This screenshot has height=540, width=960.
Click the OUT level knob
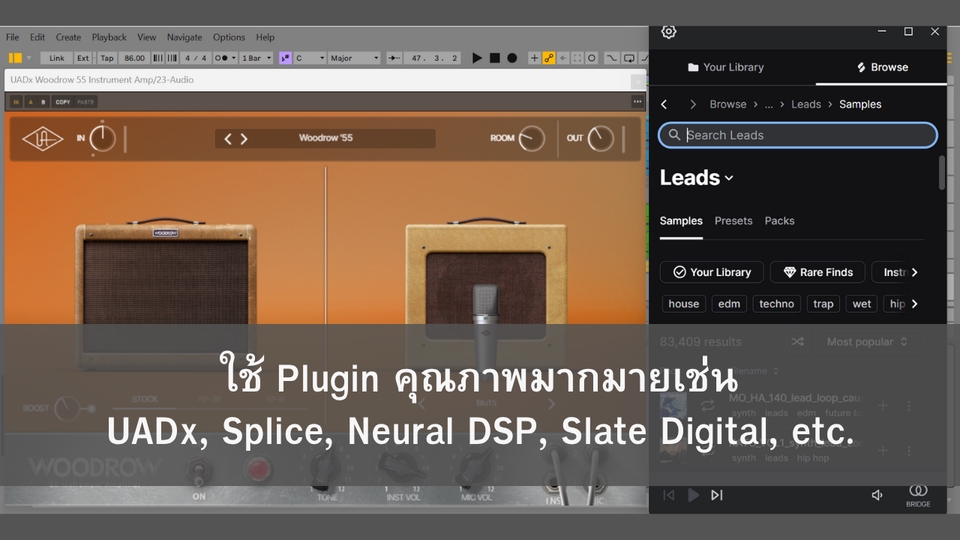pyautogui.click(x=601, y=139)
